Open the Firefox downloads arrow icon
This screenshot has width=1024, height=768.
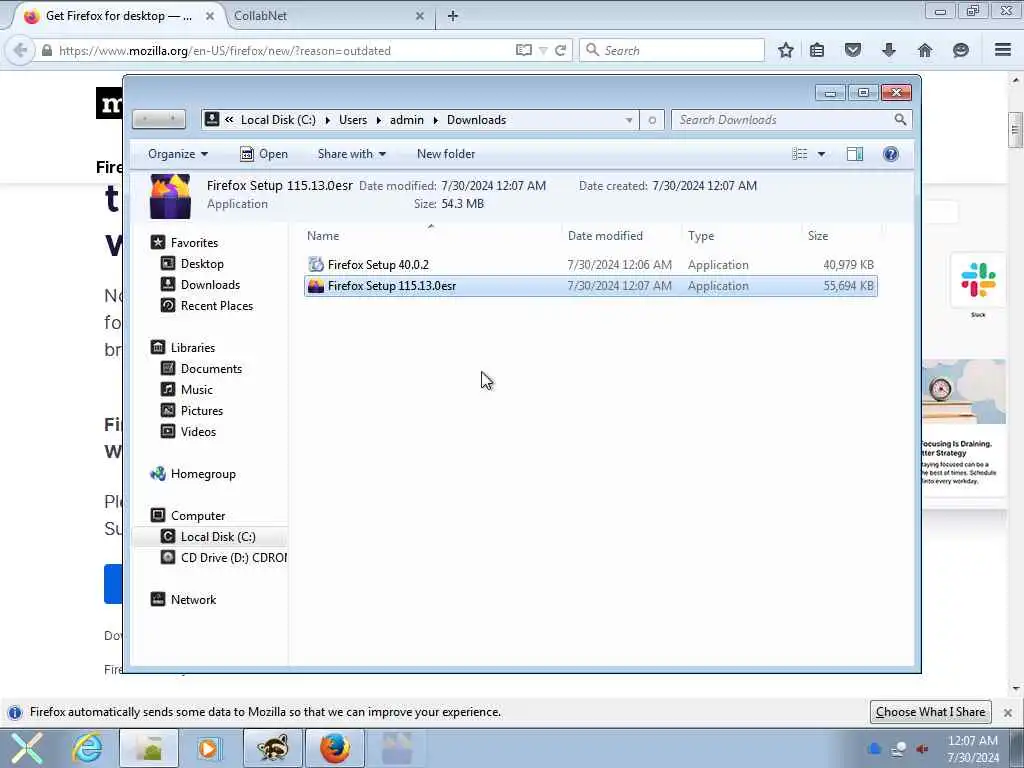pos(889,50)
